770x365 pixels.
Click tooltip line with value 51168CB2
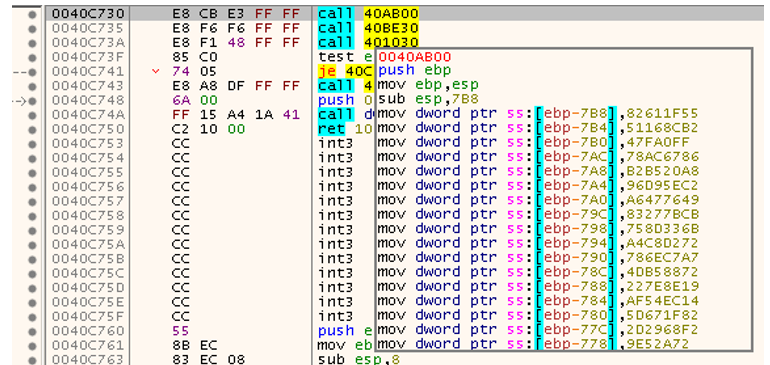[x=538, y=128]
